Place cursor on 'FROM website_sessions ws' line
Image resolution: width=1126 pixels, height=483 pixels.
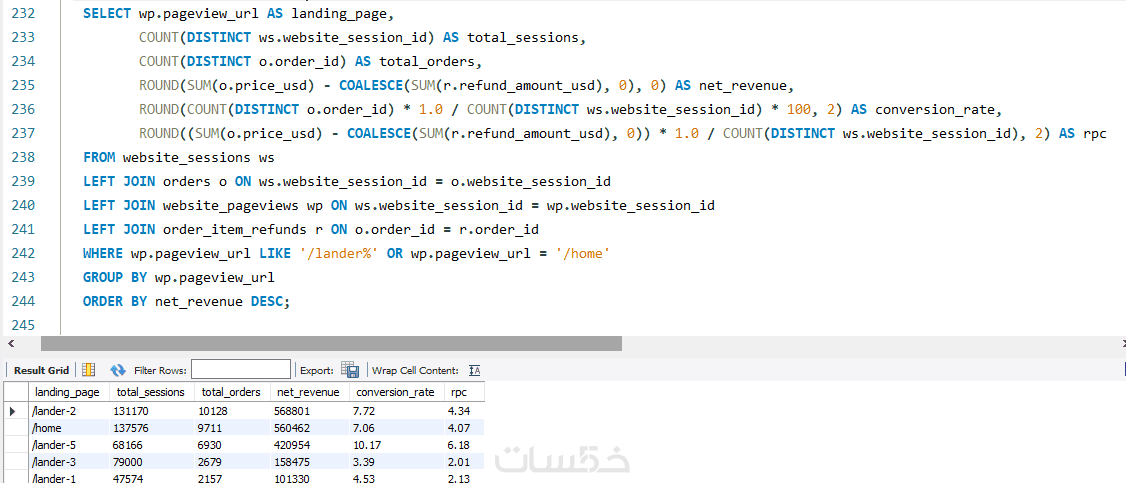point(179,157)
